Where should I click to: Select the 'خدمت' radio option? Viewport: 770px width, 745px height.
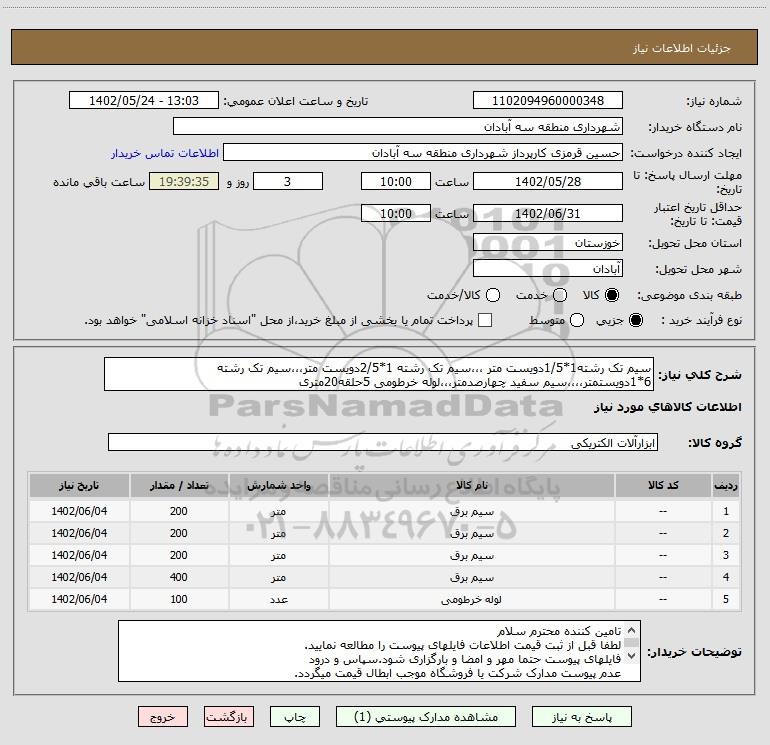(559, 296)
